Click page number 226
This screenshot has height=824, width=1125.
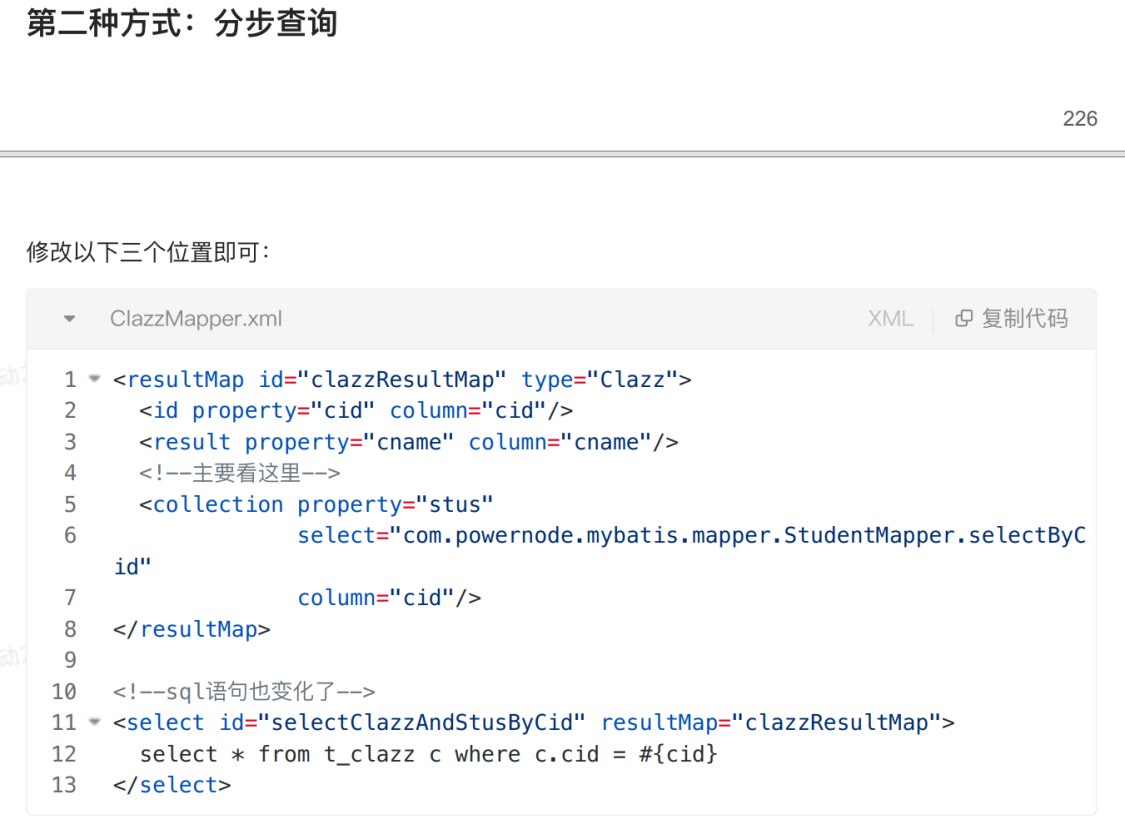[x=1080, y=119]
